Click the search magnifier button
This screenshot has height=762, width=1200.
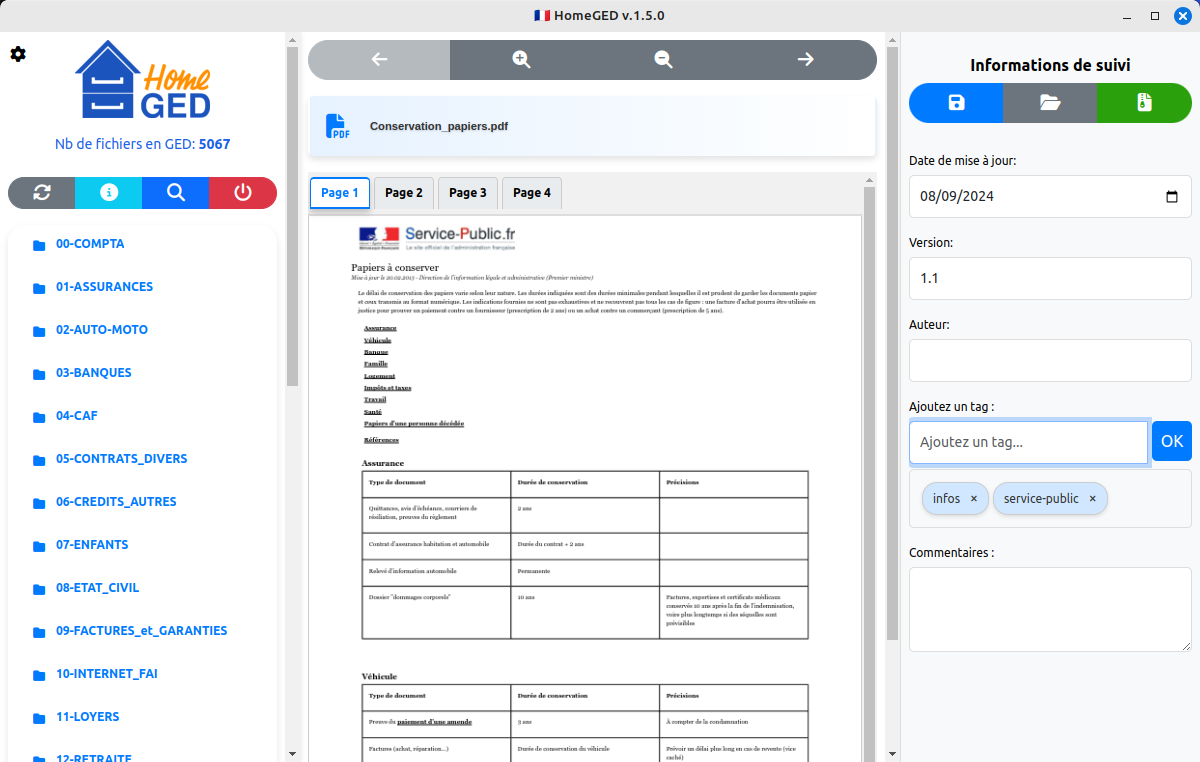point(176,193)
